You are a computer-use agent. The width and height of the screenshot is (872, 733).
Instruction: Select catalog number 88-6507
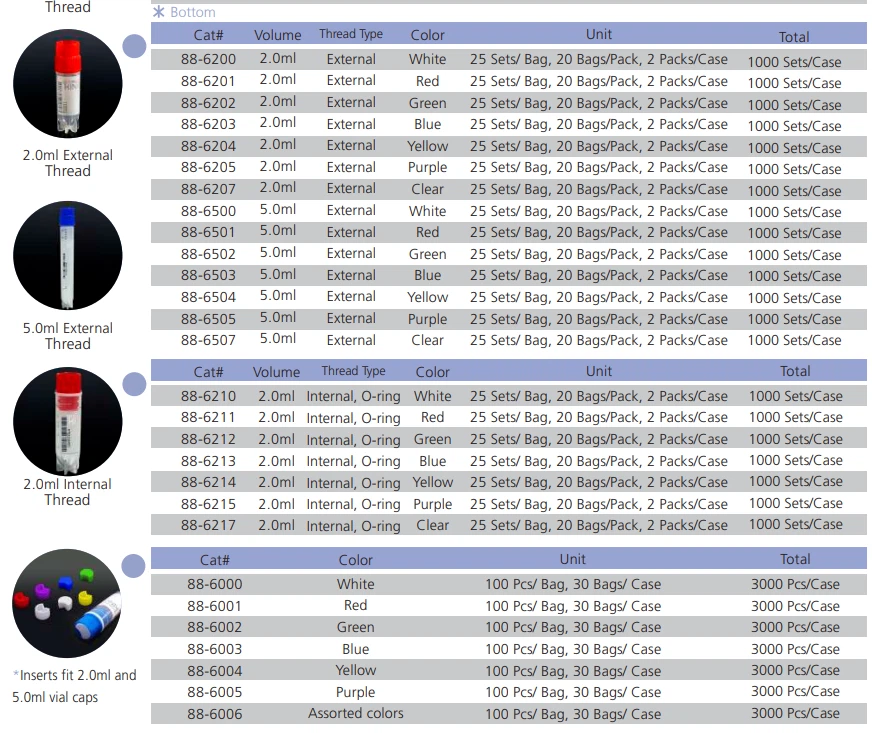coord(208,340)
